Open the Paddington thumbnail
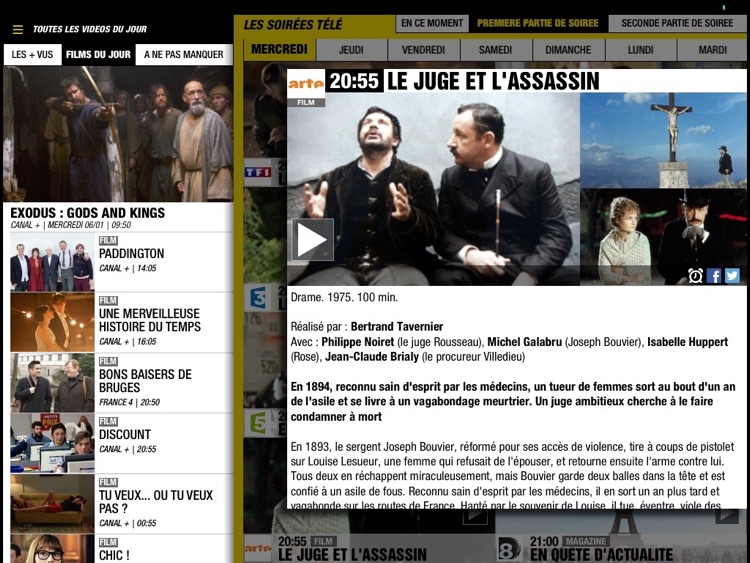This screenshot has height=563, width=750. (52, 262)
